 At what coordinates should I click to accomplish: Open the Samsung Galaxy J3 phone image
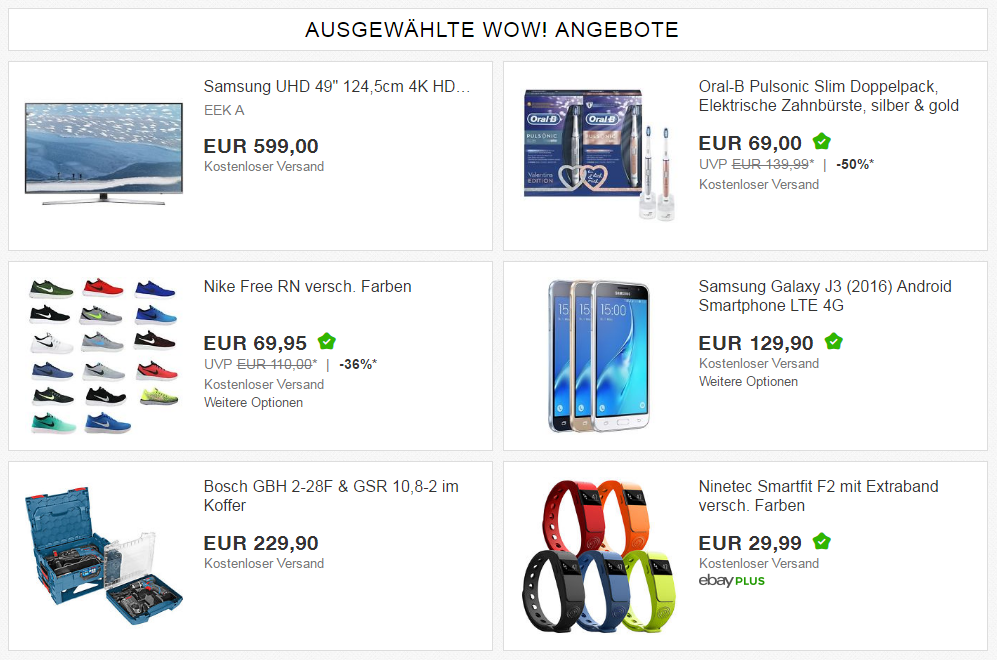(599, 355)
